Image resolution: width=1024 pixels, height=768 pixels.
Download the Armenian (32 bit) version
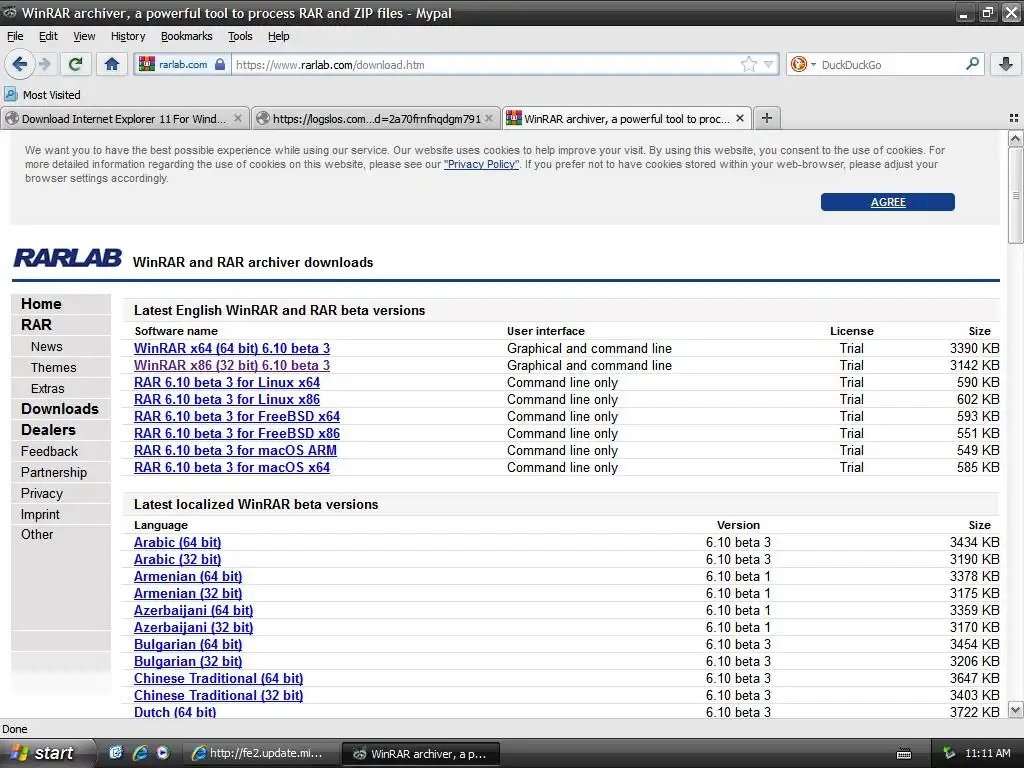point(187,593)
